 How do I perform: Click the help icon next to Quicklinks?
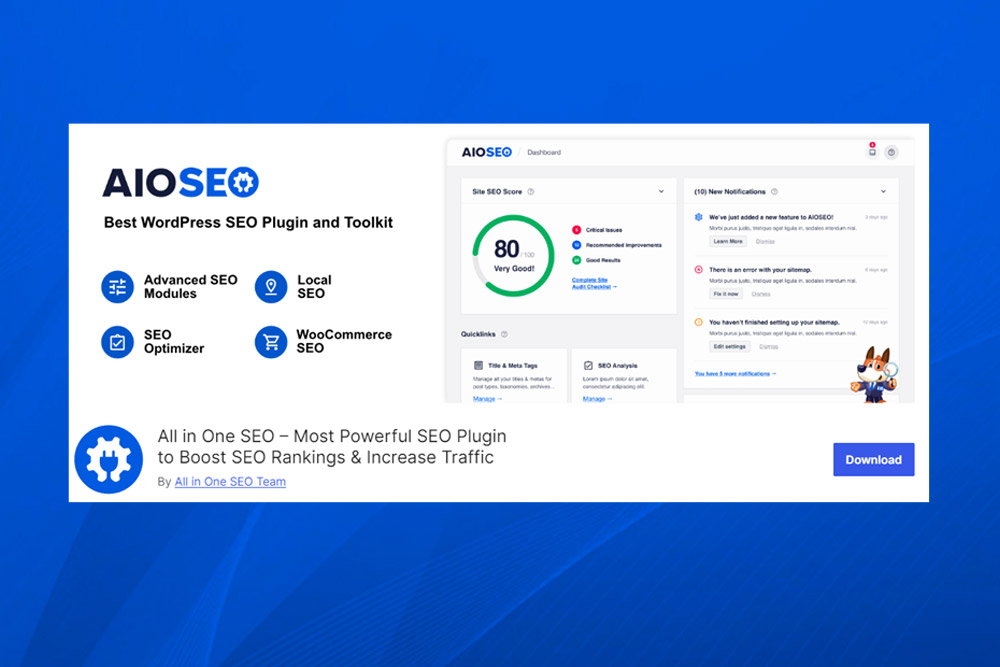point(504,334)
